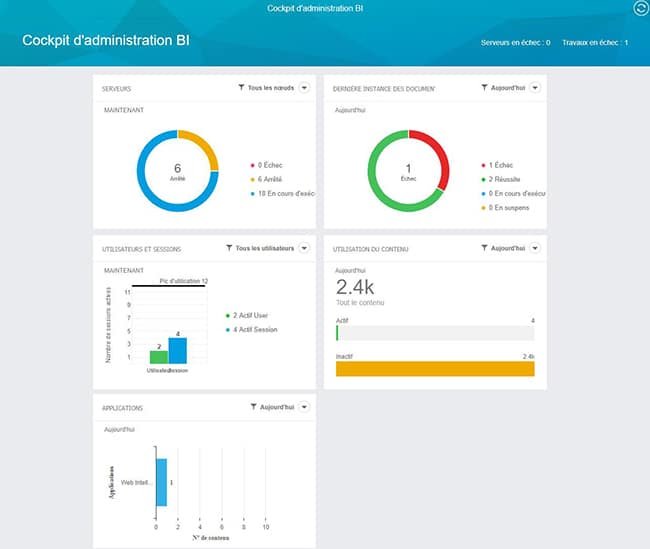Screen dimensions: 650x549
Task: Click filter icon beside Tous les utilisateurs
Action: pyautogui.click(x=229, y=248)
